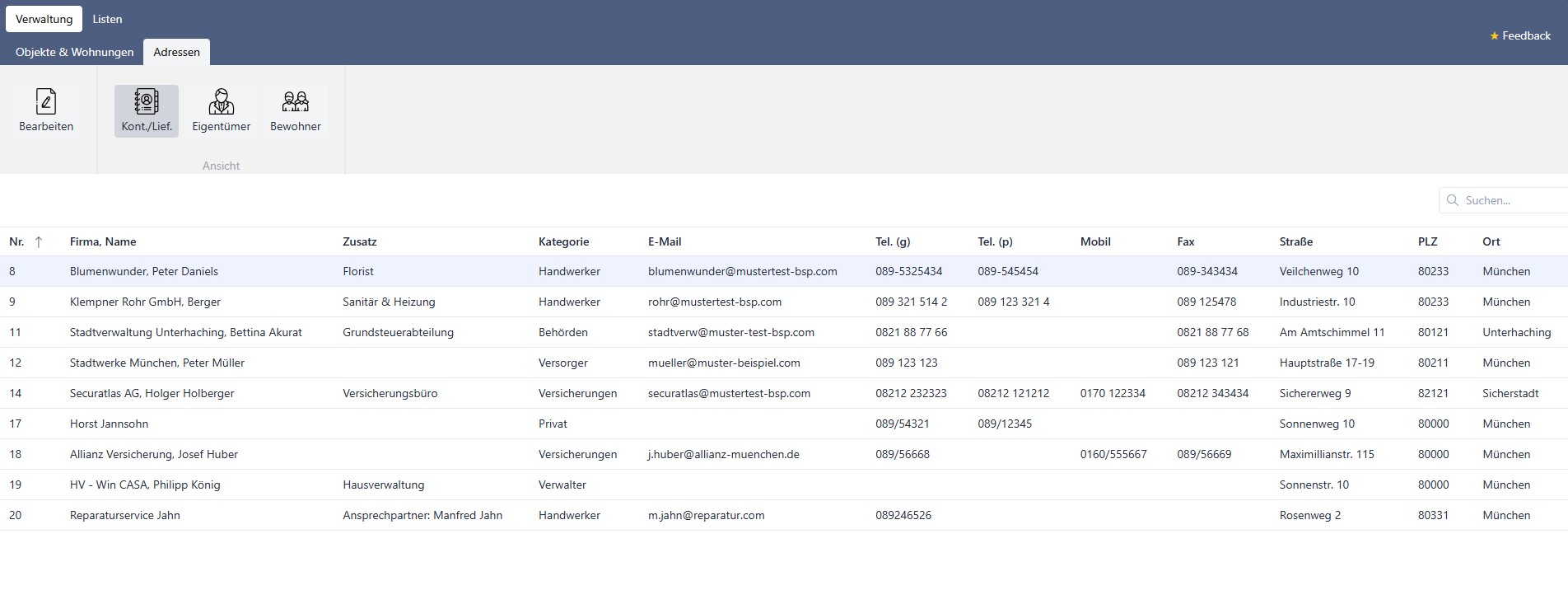The height and width of the screenshot is (590, 1568).
Task: Click the Bearbeiten edit icon
Action: (46, 101)
